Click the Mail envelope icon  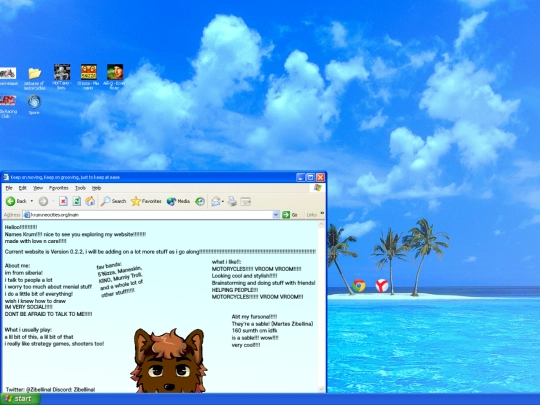click(x=216, y=201)
